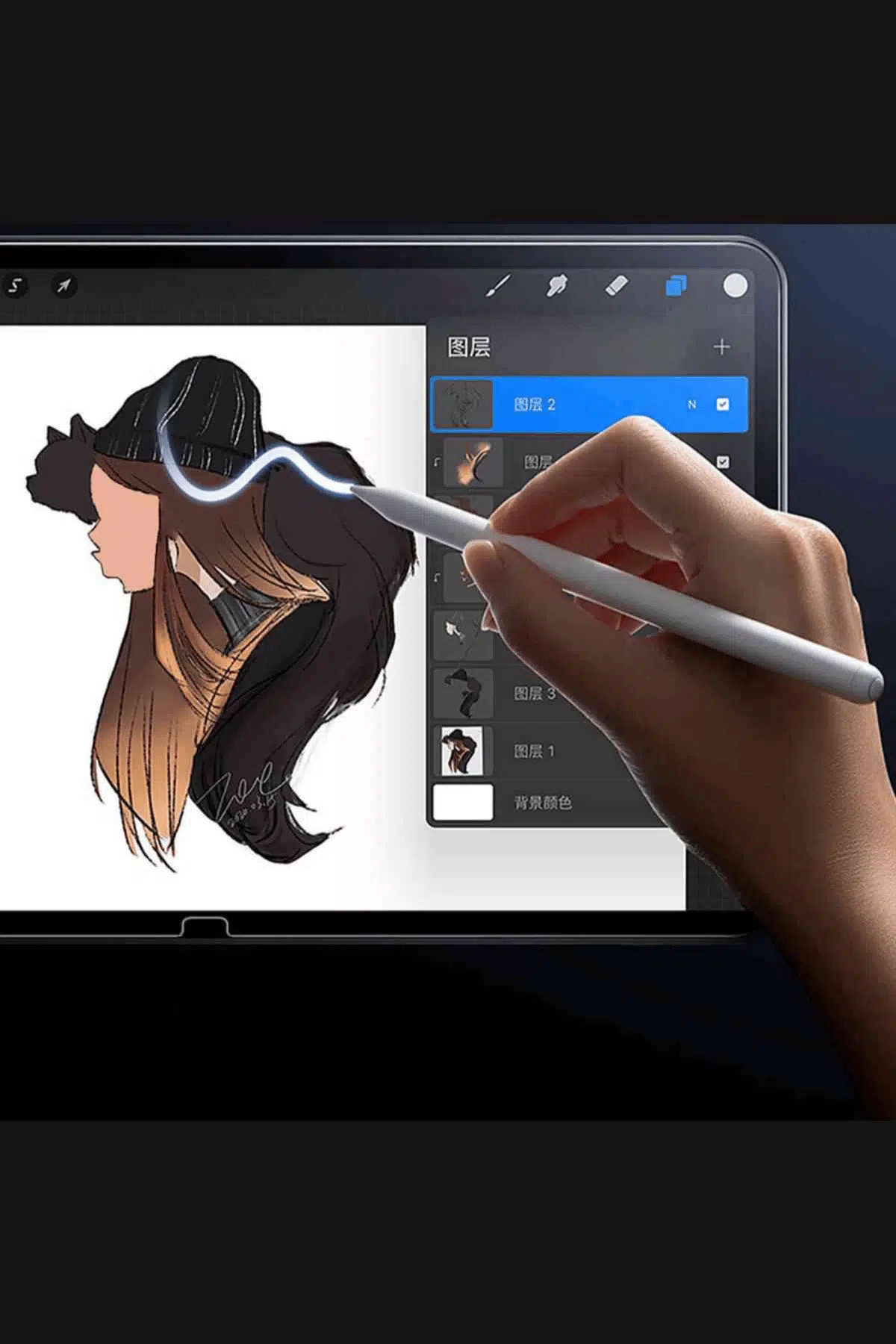Select the orange hair layer thumbnail
Screen dimensions: 896x1344
coord(473,463)
